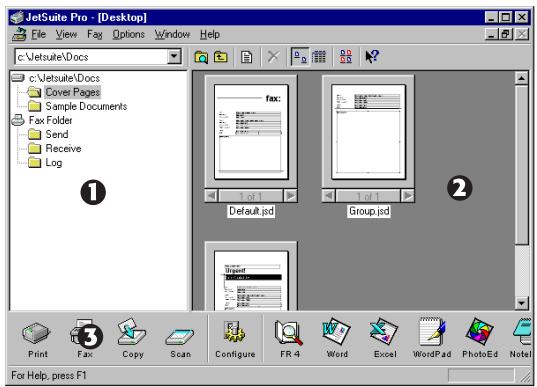The height and width of the screenshot is (387, 537).
Task: Go to previous page of Group.jsd
Action: [329, 196]
